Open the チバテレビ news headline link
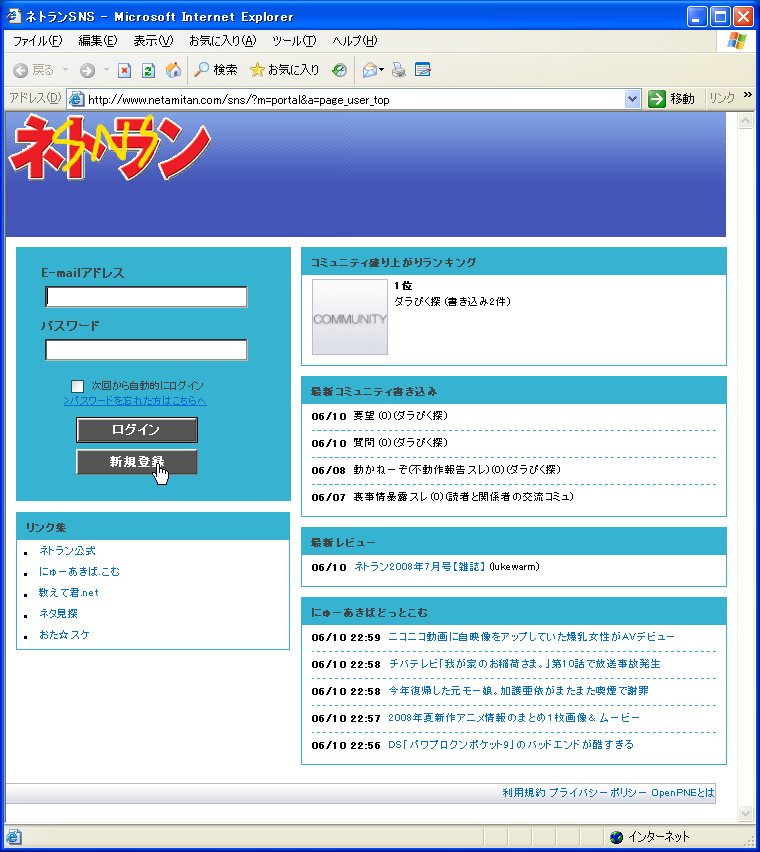760x852 pixels. pyautogui.click(x=525, y=664)
